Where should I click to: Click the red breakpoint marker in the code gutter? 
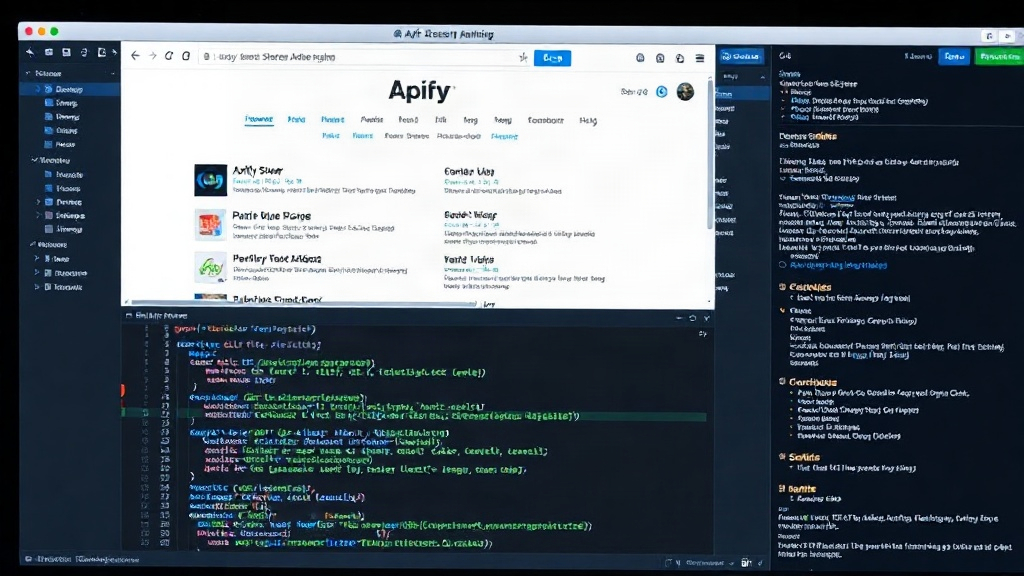tap(123, 390)
